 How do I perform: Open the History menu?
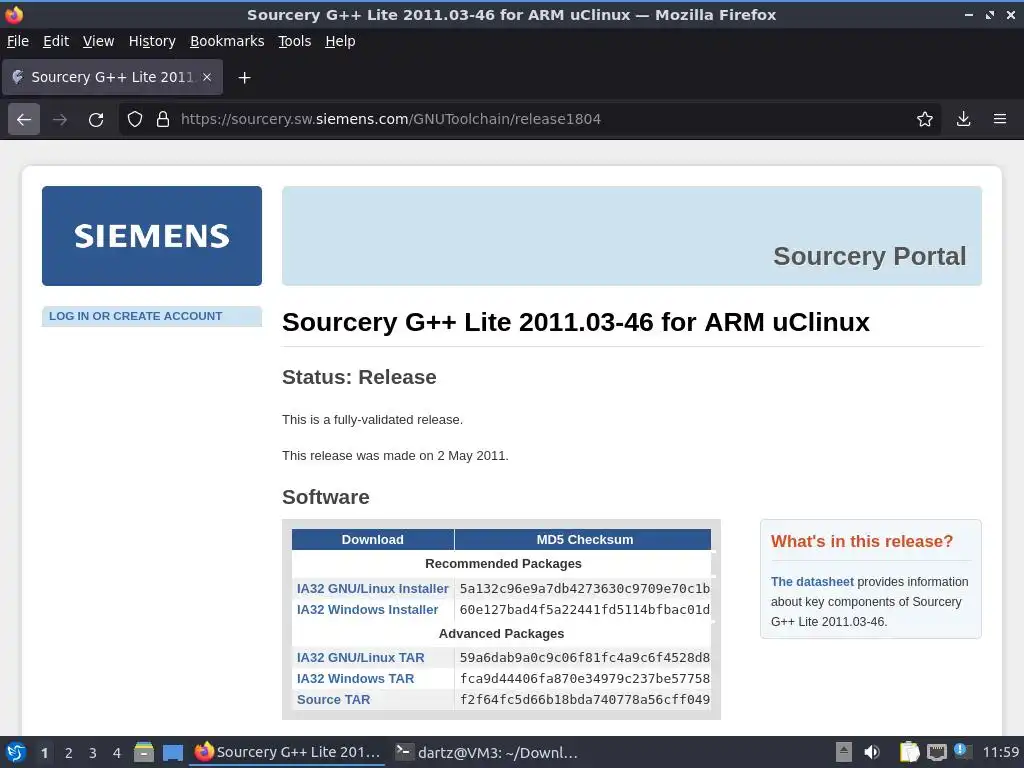point(152,41)
